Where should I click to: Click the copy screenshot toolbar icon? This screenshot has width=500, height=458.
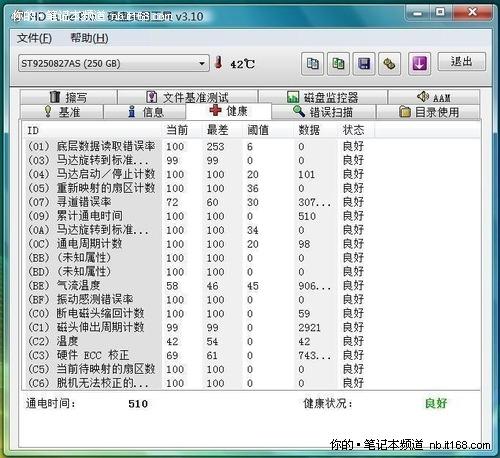coord(338,63)
